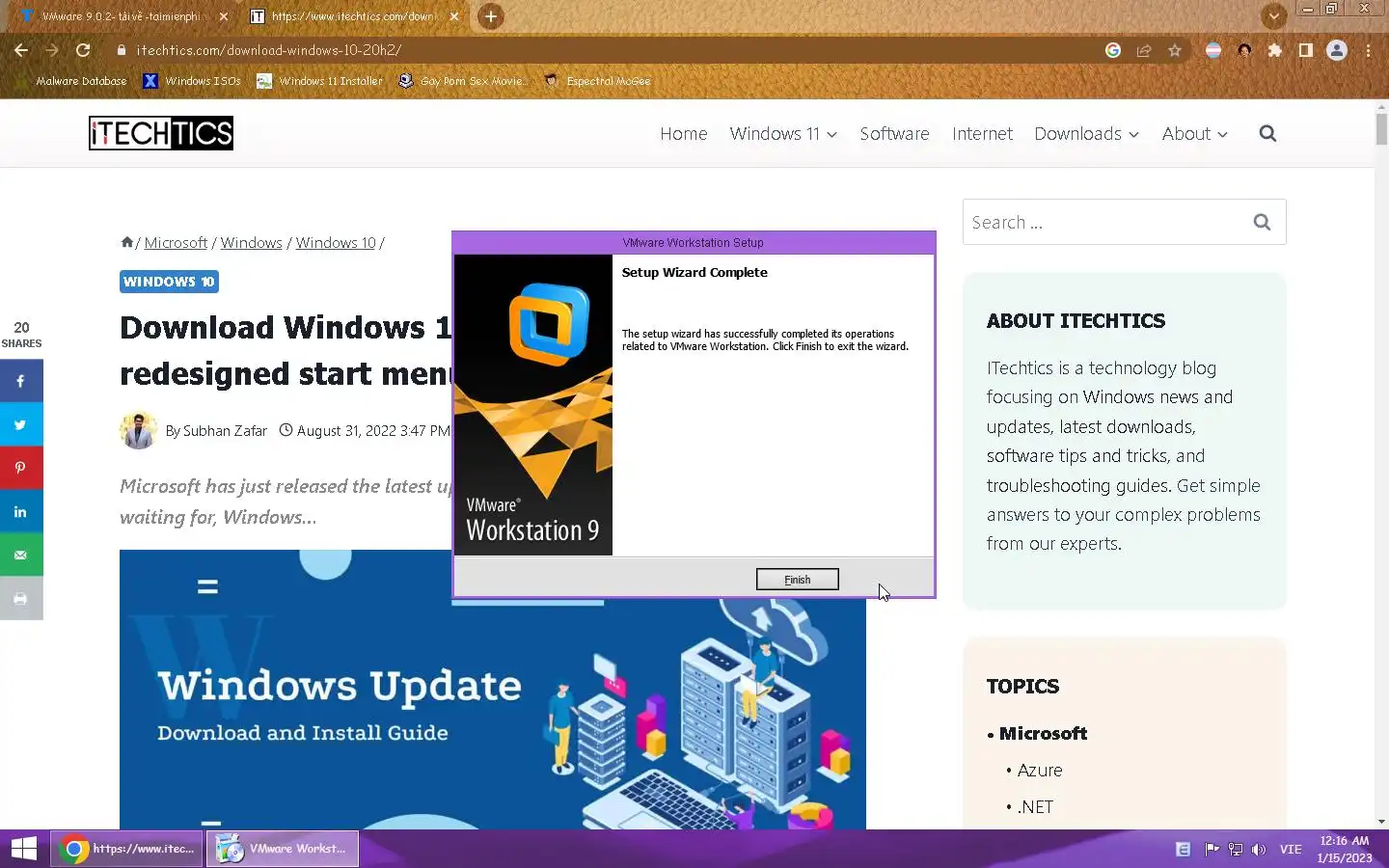Click the WINDOWS 10 category badge
Viewport: 1389px width, 868px height.
click(x=169, y=282)
